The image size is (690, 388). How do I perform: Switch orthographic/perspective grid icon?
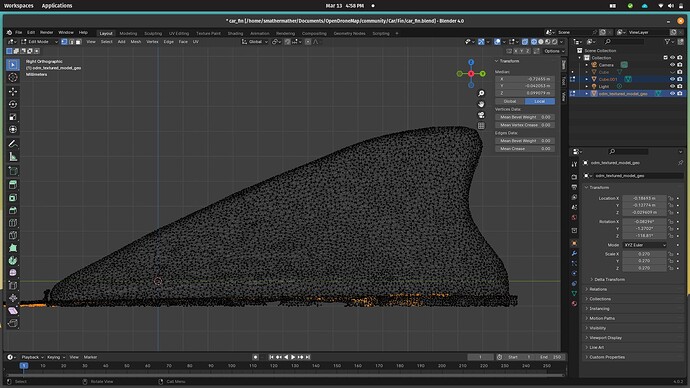click(481, 126)
